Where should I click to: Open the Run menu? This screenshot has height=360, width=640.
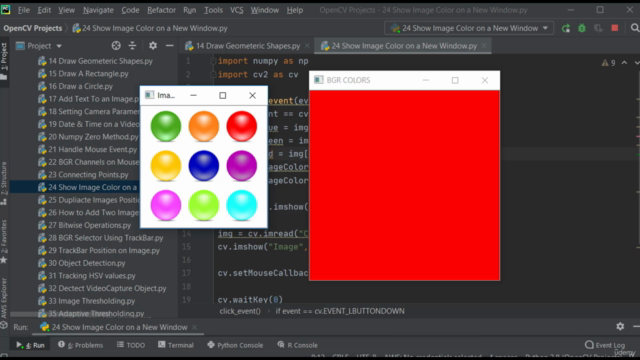click(189, 10)
